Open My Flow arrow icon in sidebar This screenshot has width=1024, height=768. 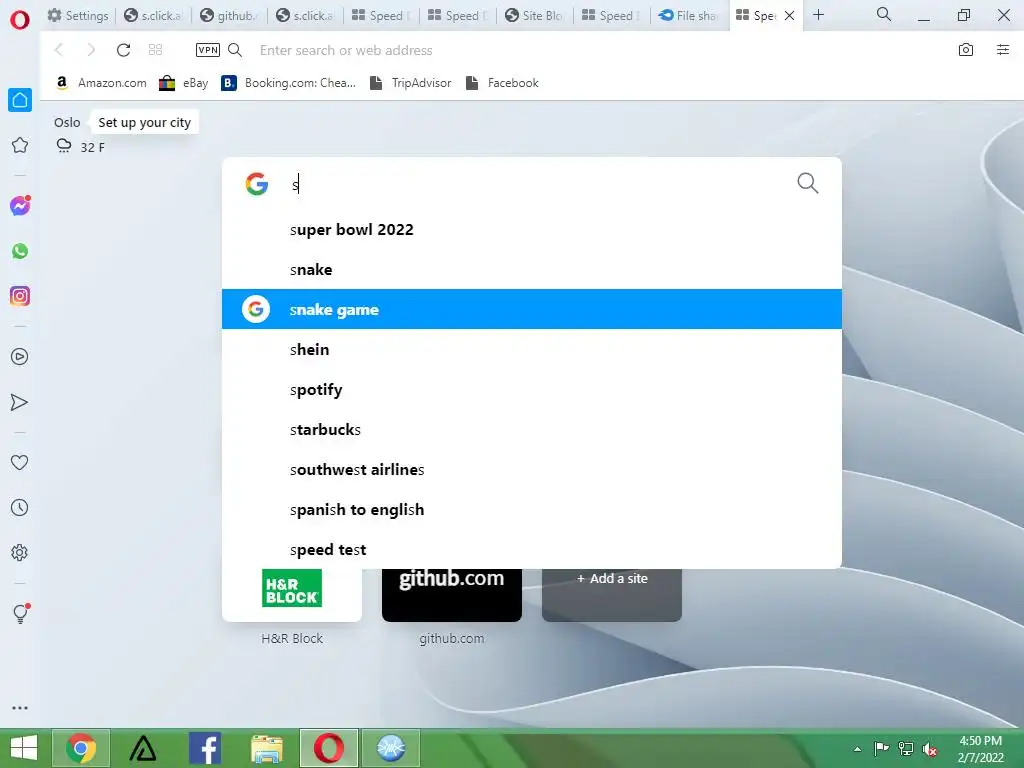point(20,402)
